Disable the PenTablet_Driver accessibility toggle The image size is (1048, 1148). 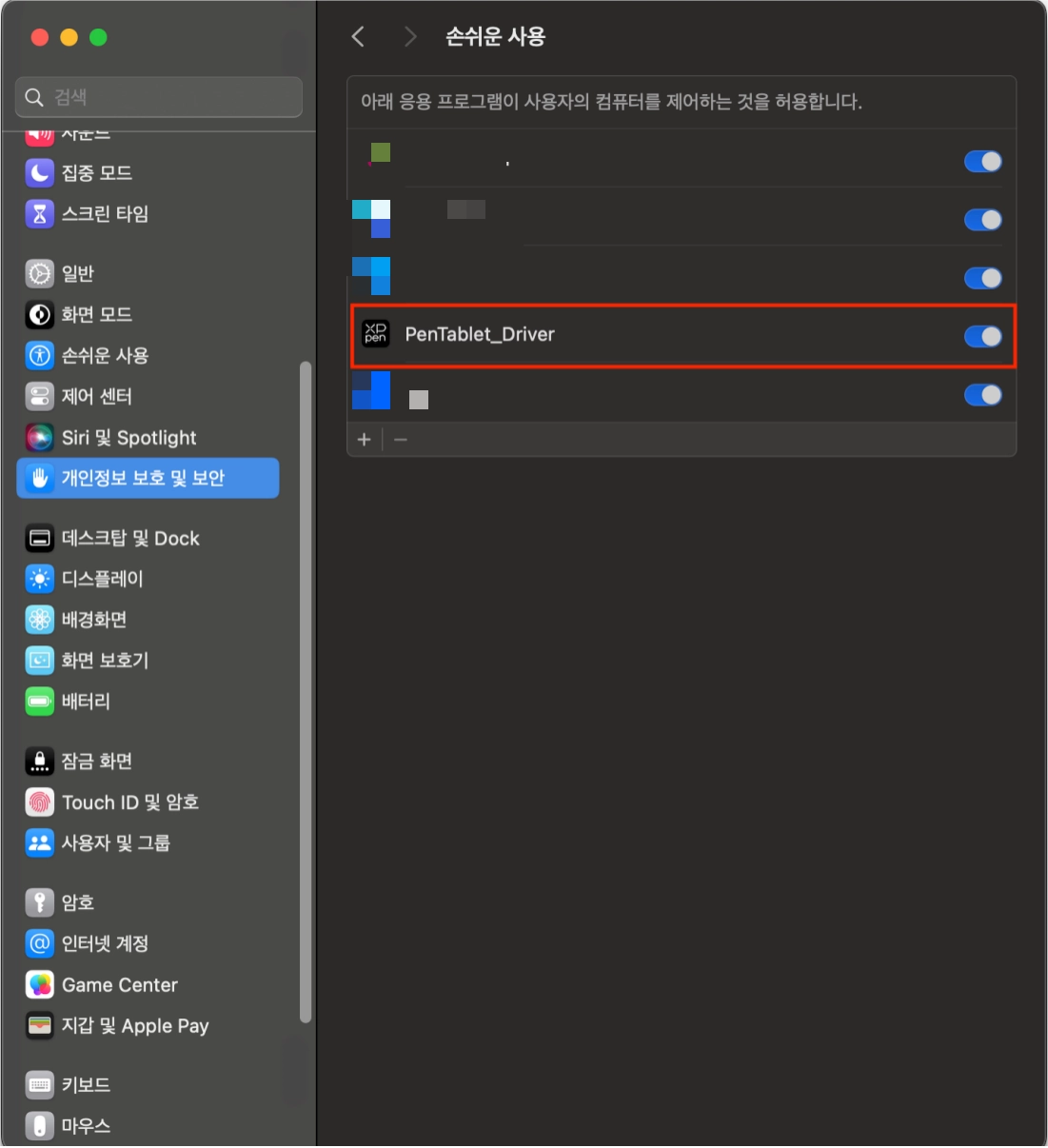982,336
